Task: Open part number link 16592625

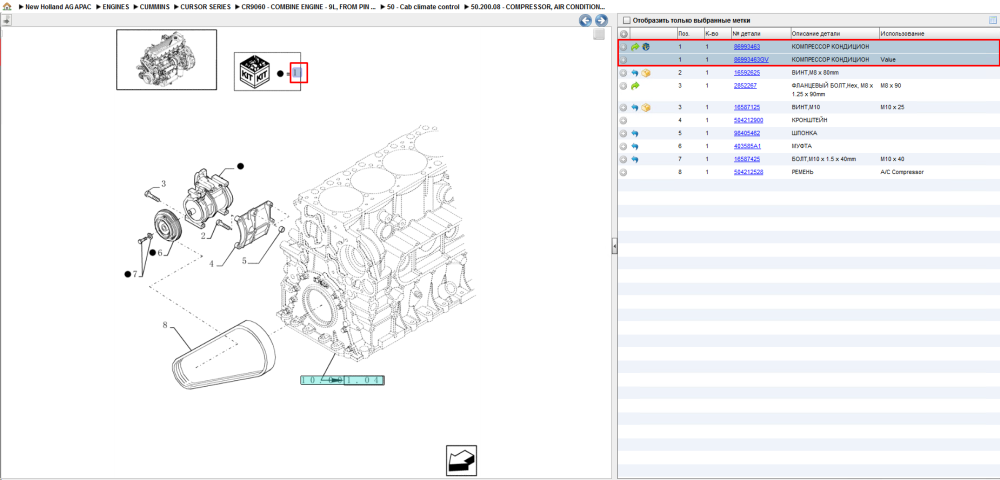Action: point(747,73)
